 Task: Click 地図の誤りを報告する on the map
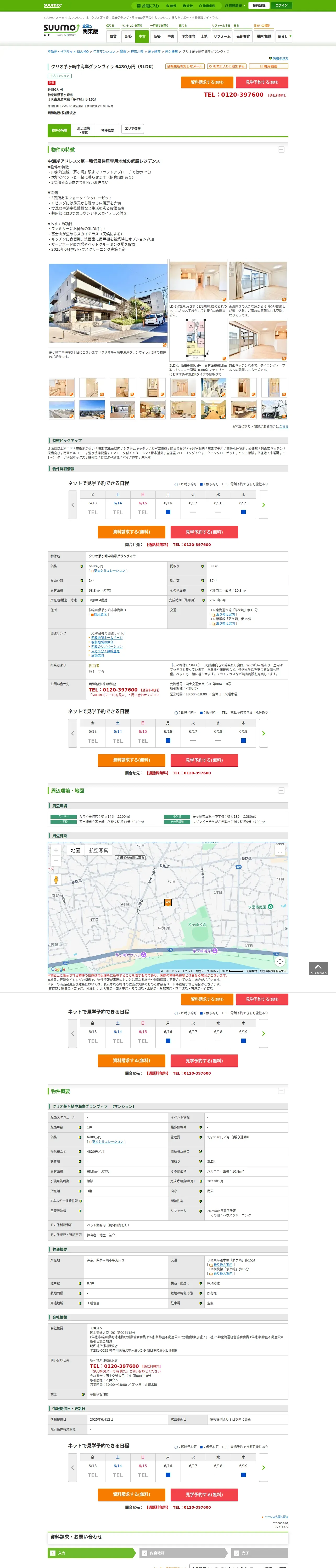point(273,971)
